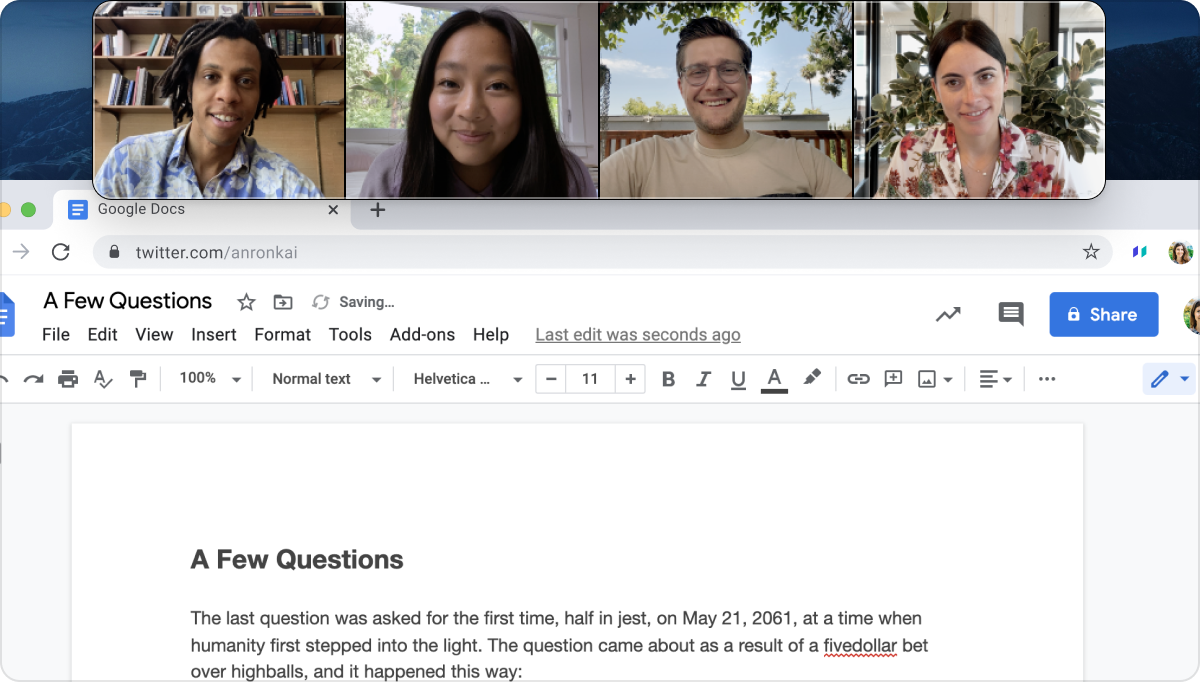This screenshot has height=682, width=1200.
Task: Click the address bar twitter.com/anronkai
Action: coord(602,252)
